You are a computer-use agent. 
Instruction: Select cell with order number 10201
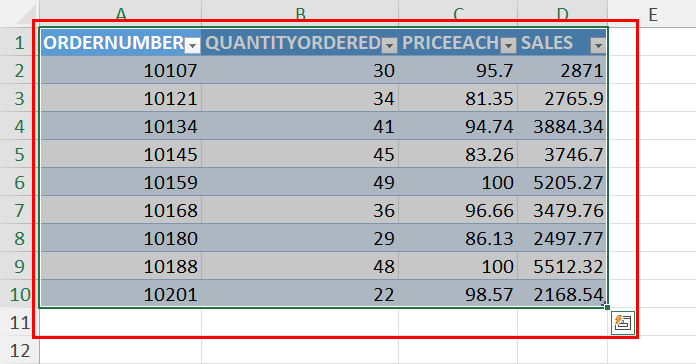pos(120,293)
